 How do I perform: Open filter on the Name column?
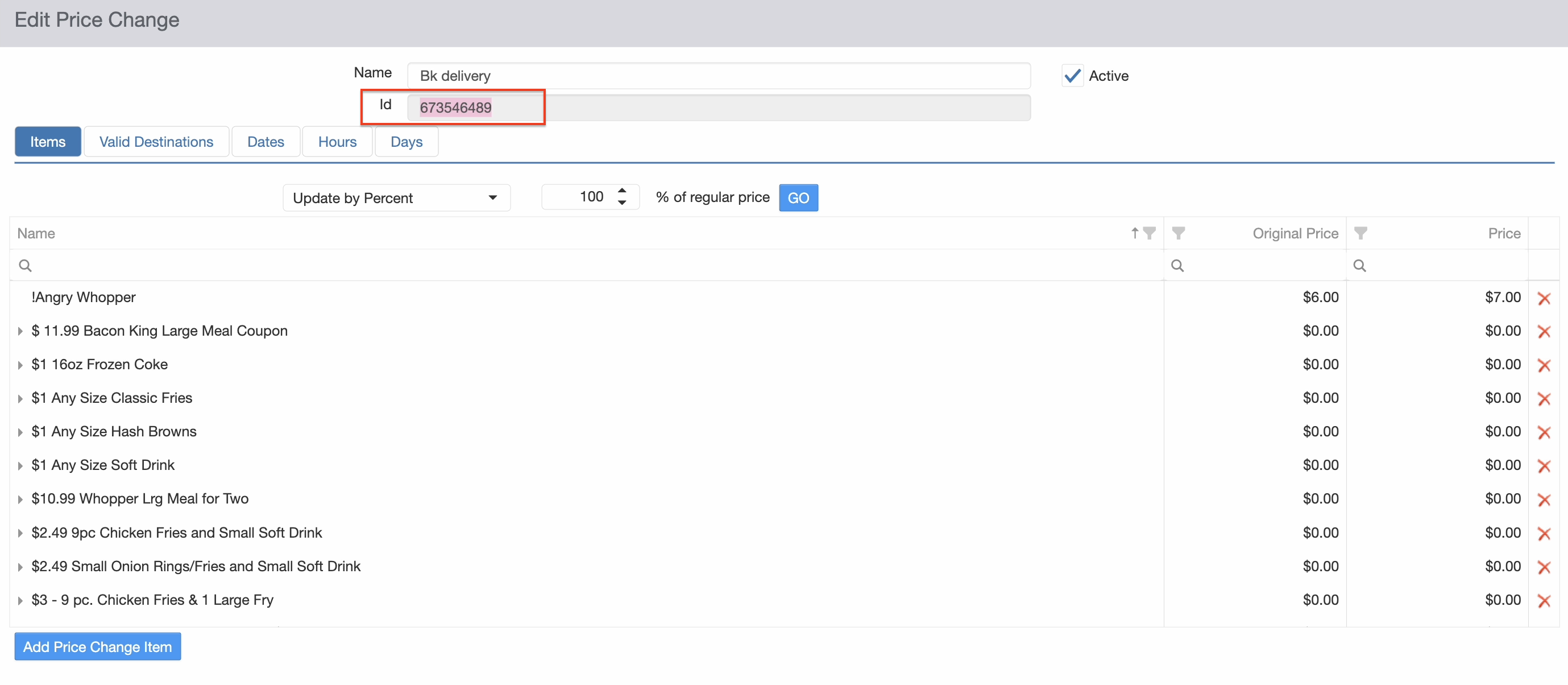click(1149, 233)
